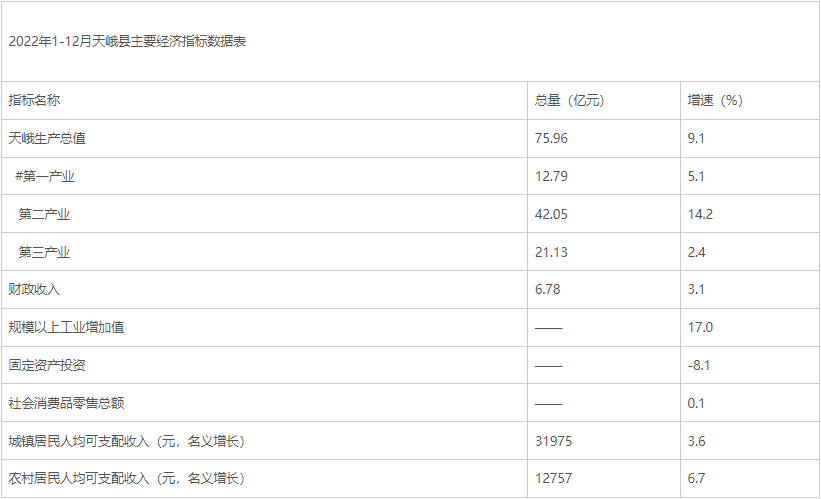The image size is (821, 499).
Task: Select the value 31975
Action: coord(553,441)
